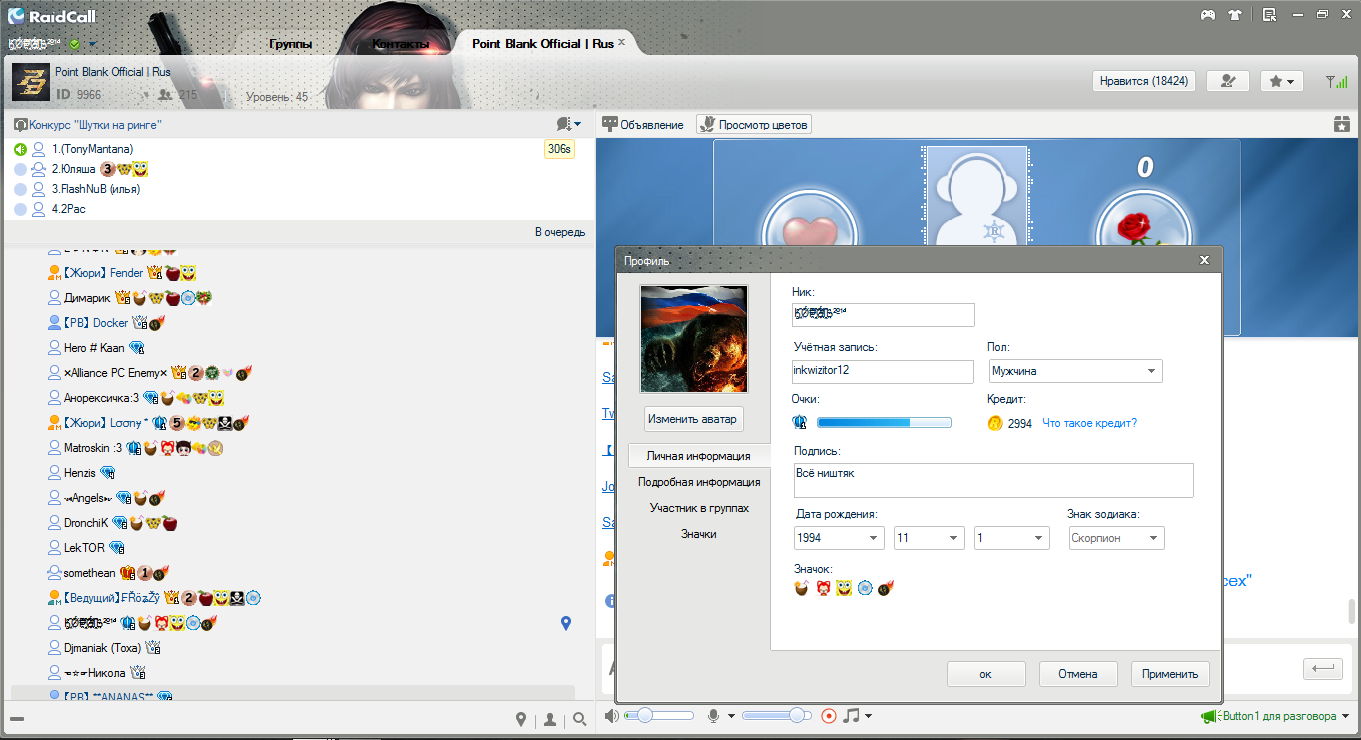
Task: Click the music note icon
Action: click(851, 716)
